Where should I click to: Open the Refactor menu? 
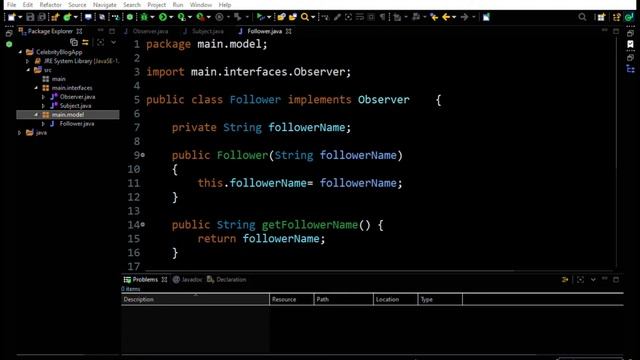(x=50, y=5)
